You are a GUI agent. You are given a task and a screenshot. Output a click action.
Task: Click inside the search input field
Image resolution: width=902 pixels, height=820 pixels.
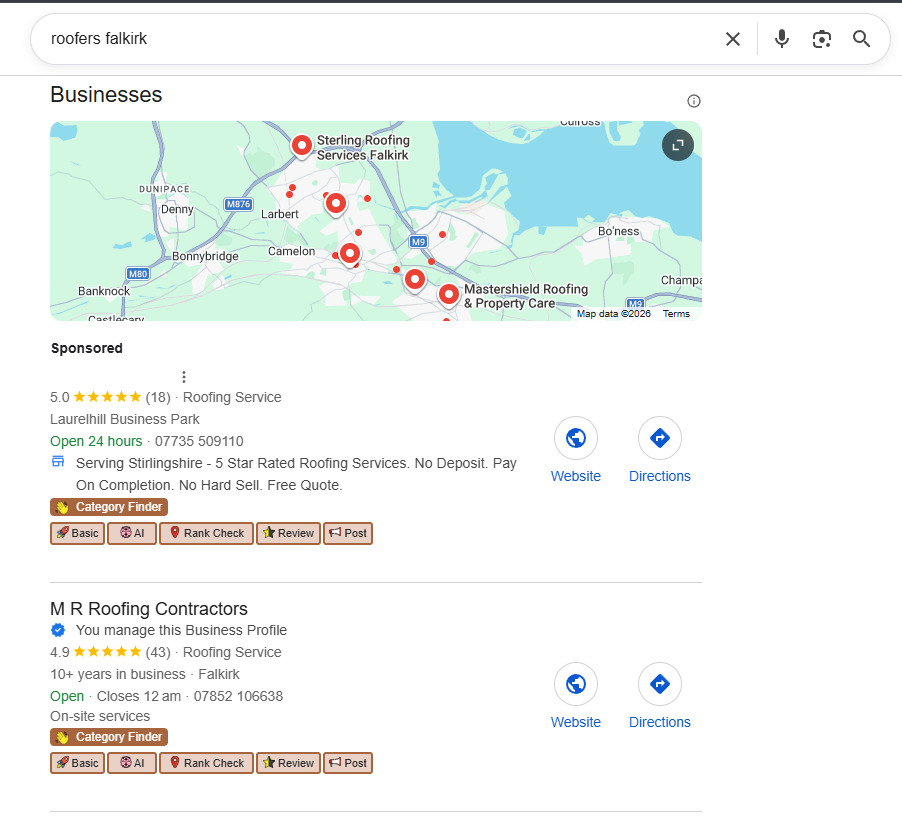click(x=300, y=38)
